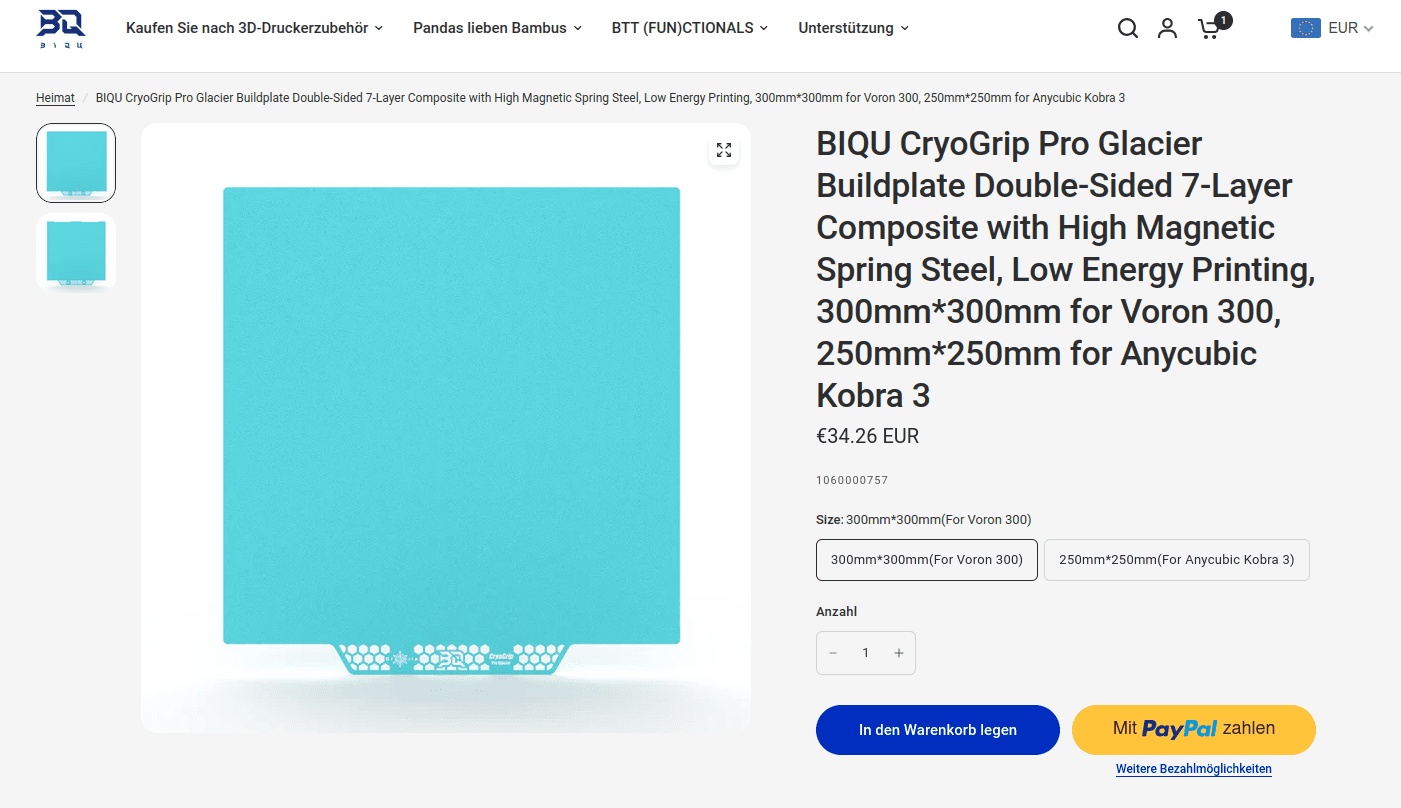Click the In den Warenkorb legen button
The height and width of the screenshot is (808, 1401).
(x=937, y=730)
